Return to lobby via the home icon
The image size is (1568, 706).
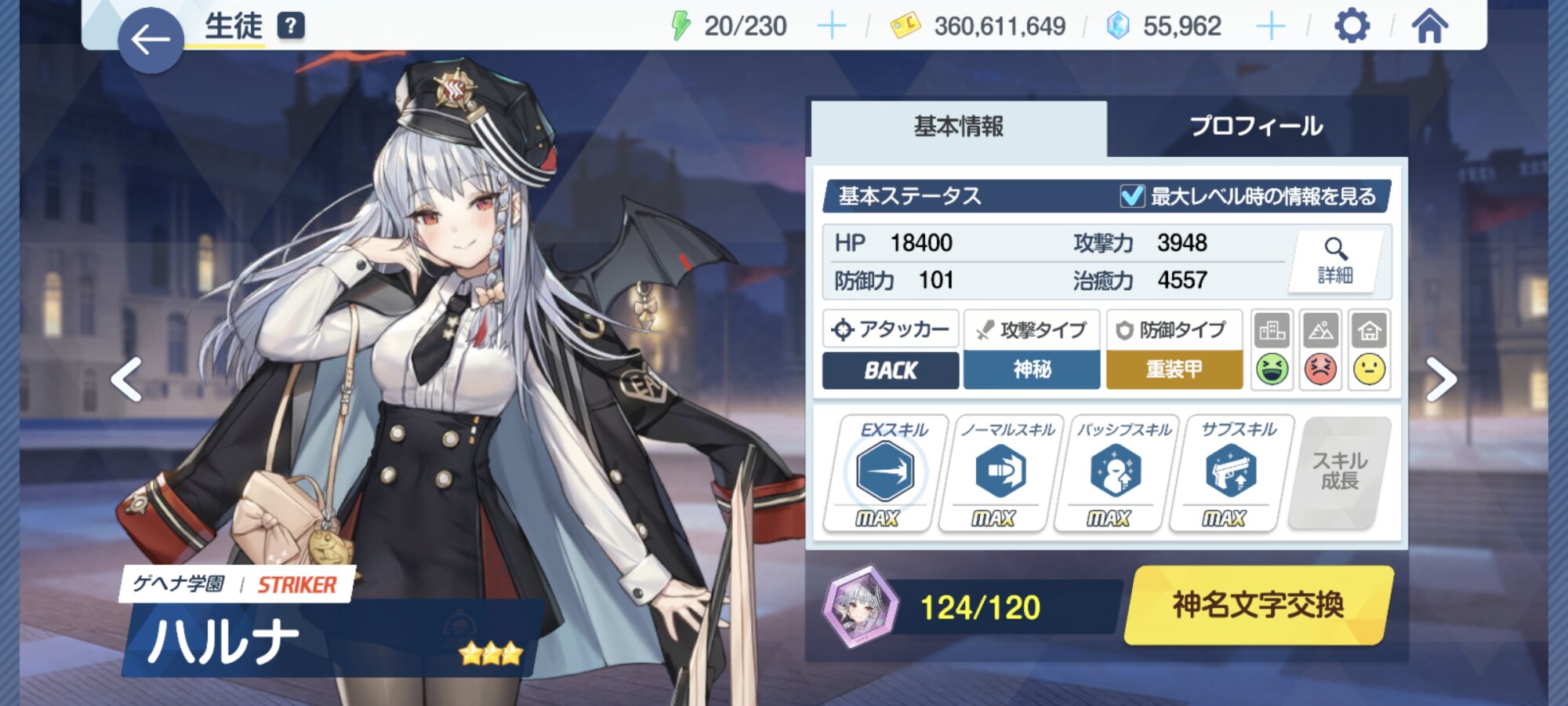click(1430, 26)
